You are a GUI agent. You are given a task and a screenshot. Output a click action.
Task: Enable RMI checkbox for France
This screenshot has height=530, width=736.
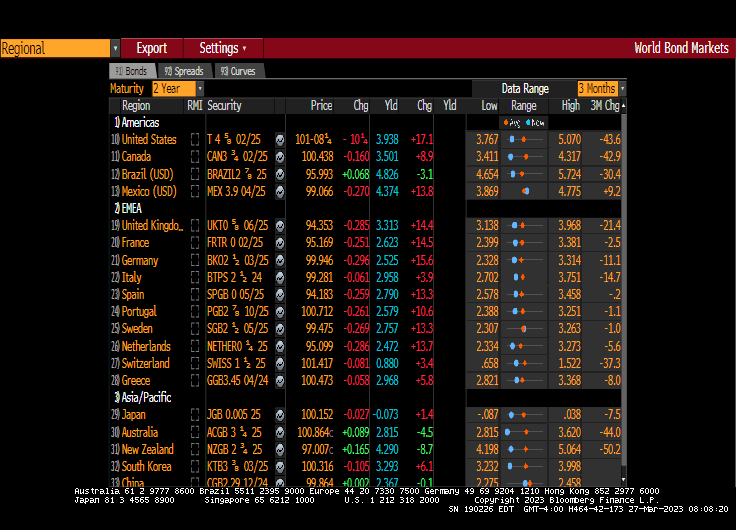click(195, 243)
